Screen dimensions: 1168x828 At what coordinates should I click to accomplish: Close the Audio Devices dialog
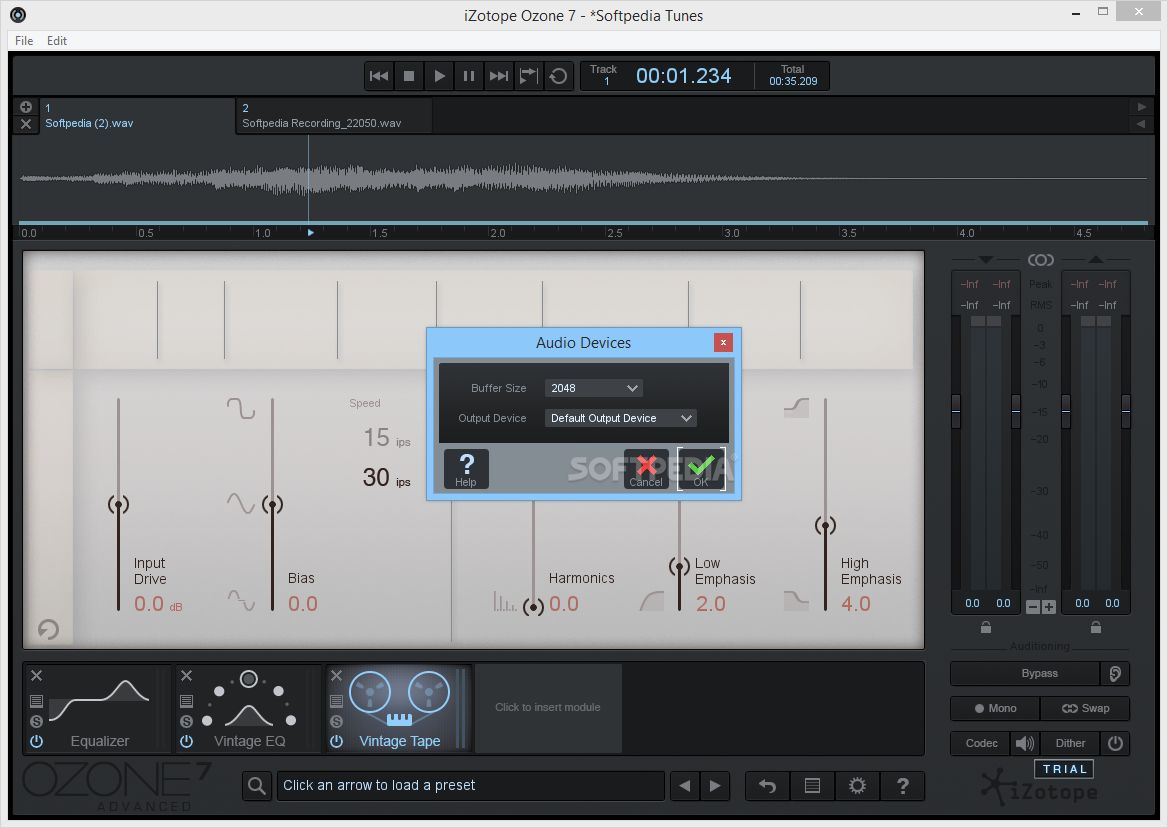click(723, 343)
